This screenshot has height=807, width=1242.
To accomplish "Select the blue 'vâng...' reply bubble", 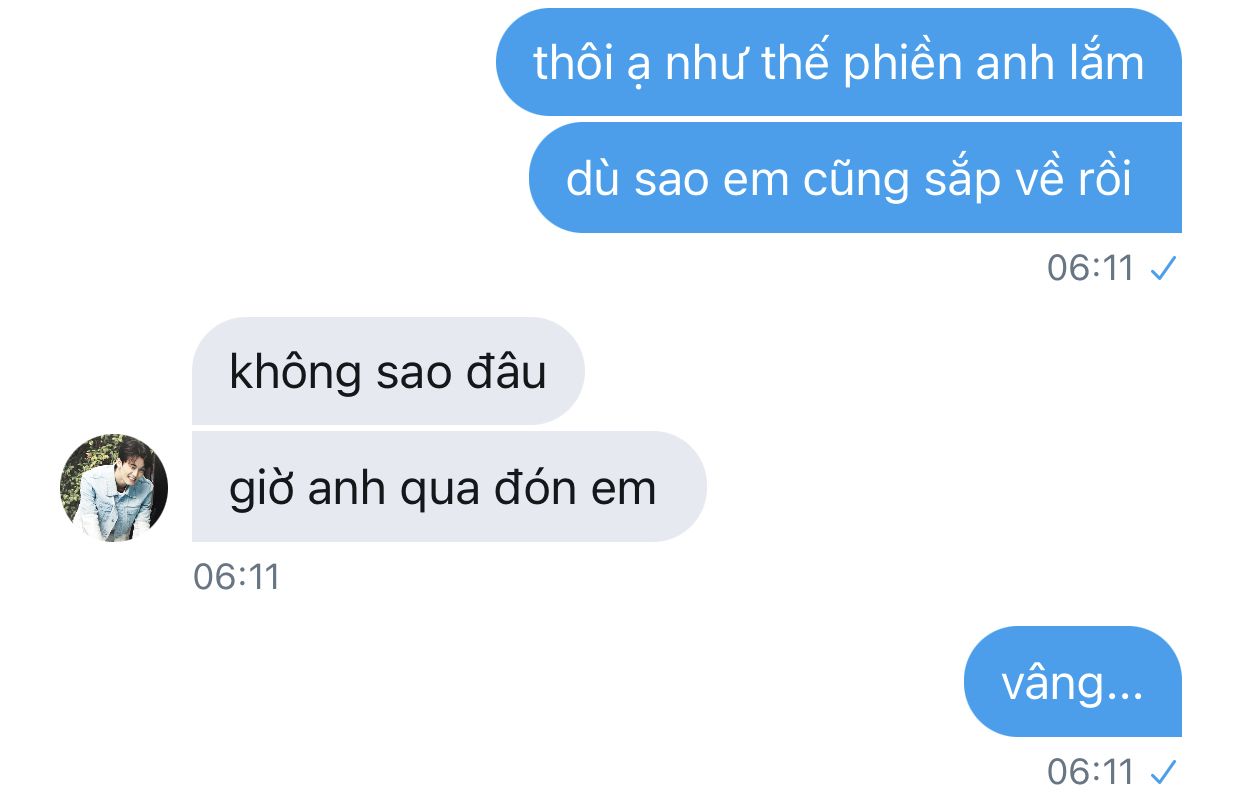I will click(x=1072, y=682).
